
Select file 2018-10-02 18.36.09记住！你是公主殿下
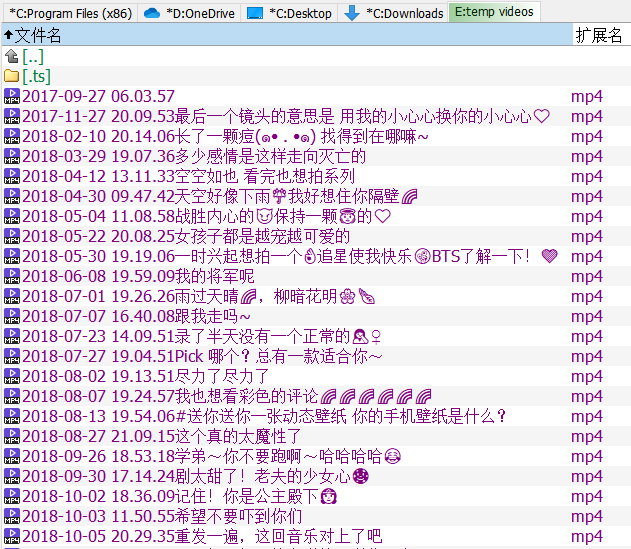(179, 496)
